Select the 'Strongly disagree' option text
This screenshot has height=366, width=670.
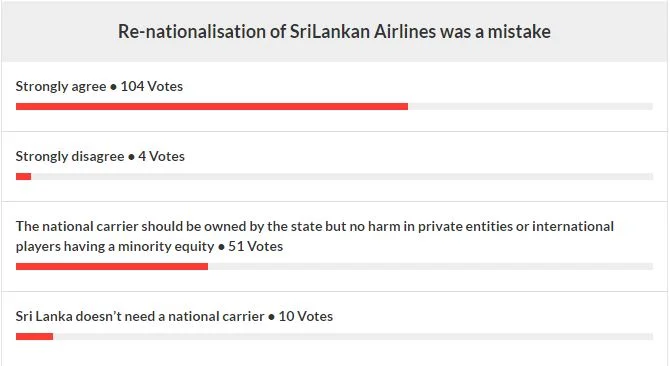(70, 157)
